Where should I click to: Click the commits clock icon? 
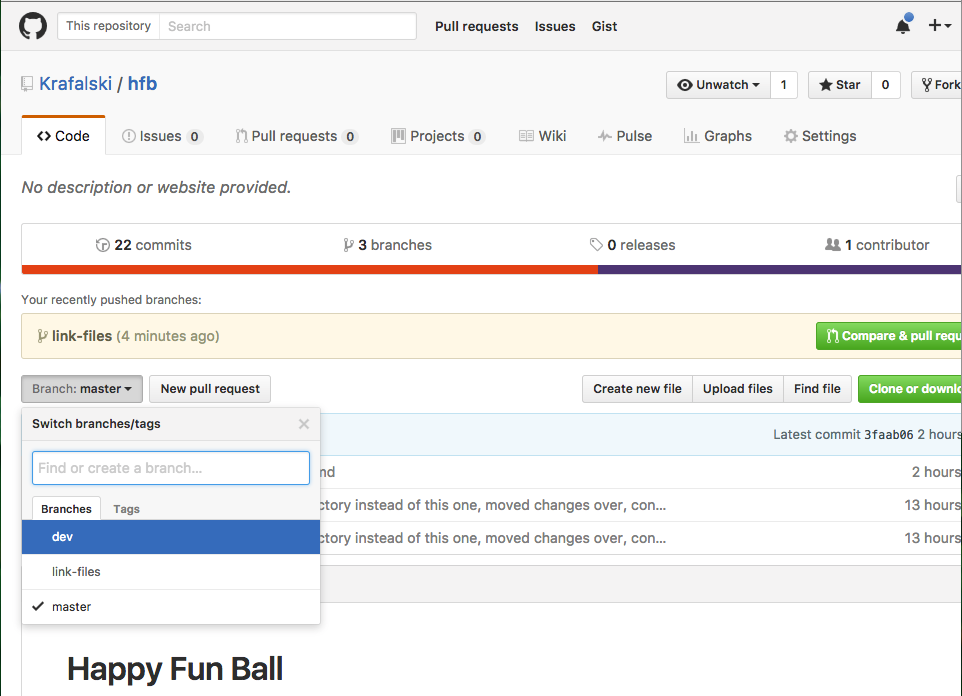(x=102, y=245)
